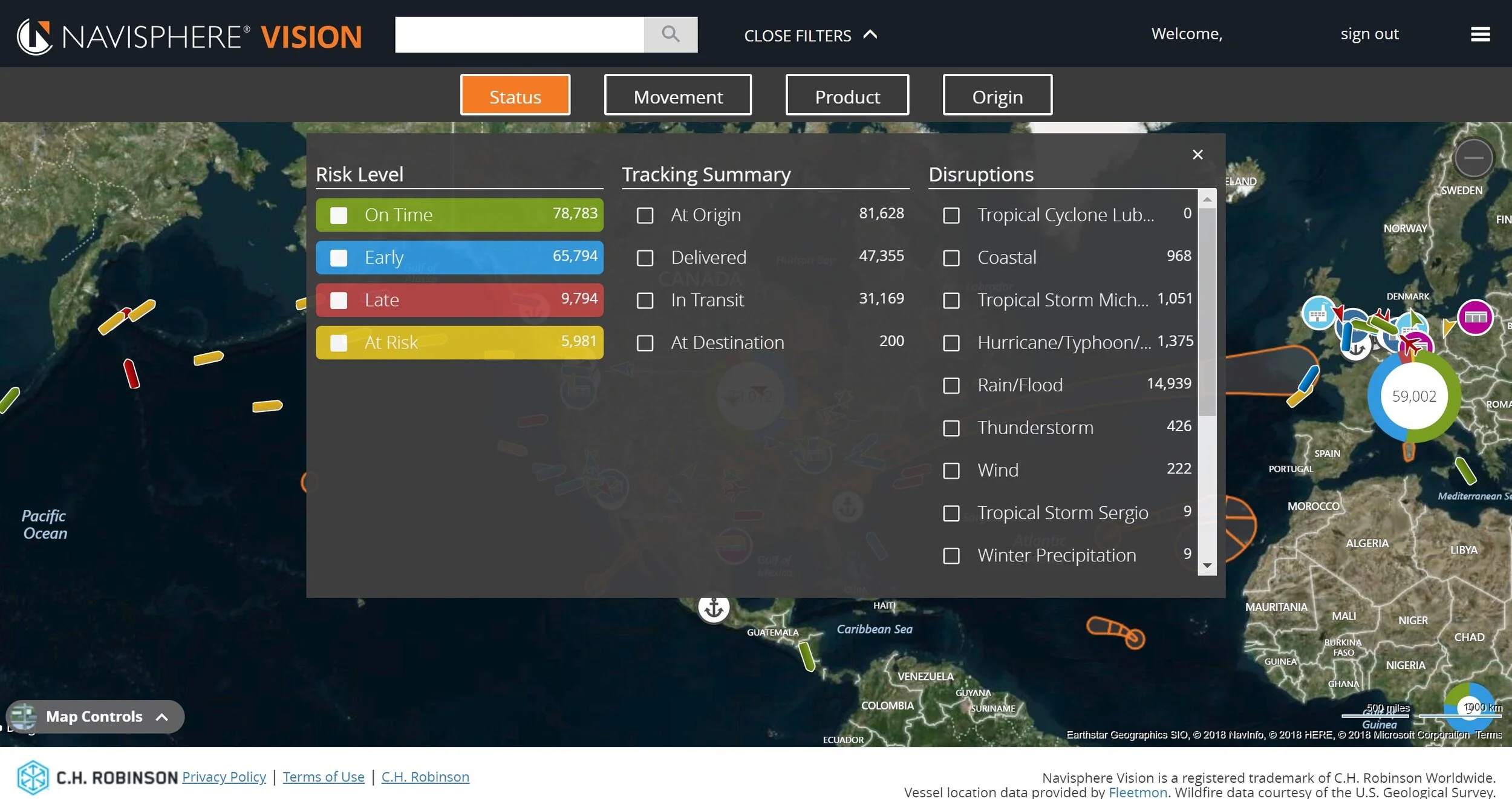The image size is (1512, 799).
Task: Switch to the Movement filter tab
Action: tap(677, 96)
